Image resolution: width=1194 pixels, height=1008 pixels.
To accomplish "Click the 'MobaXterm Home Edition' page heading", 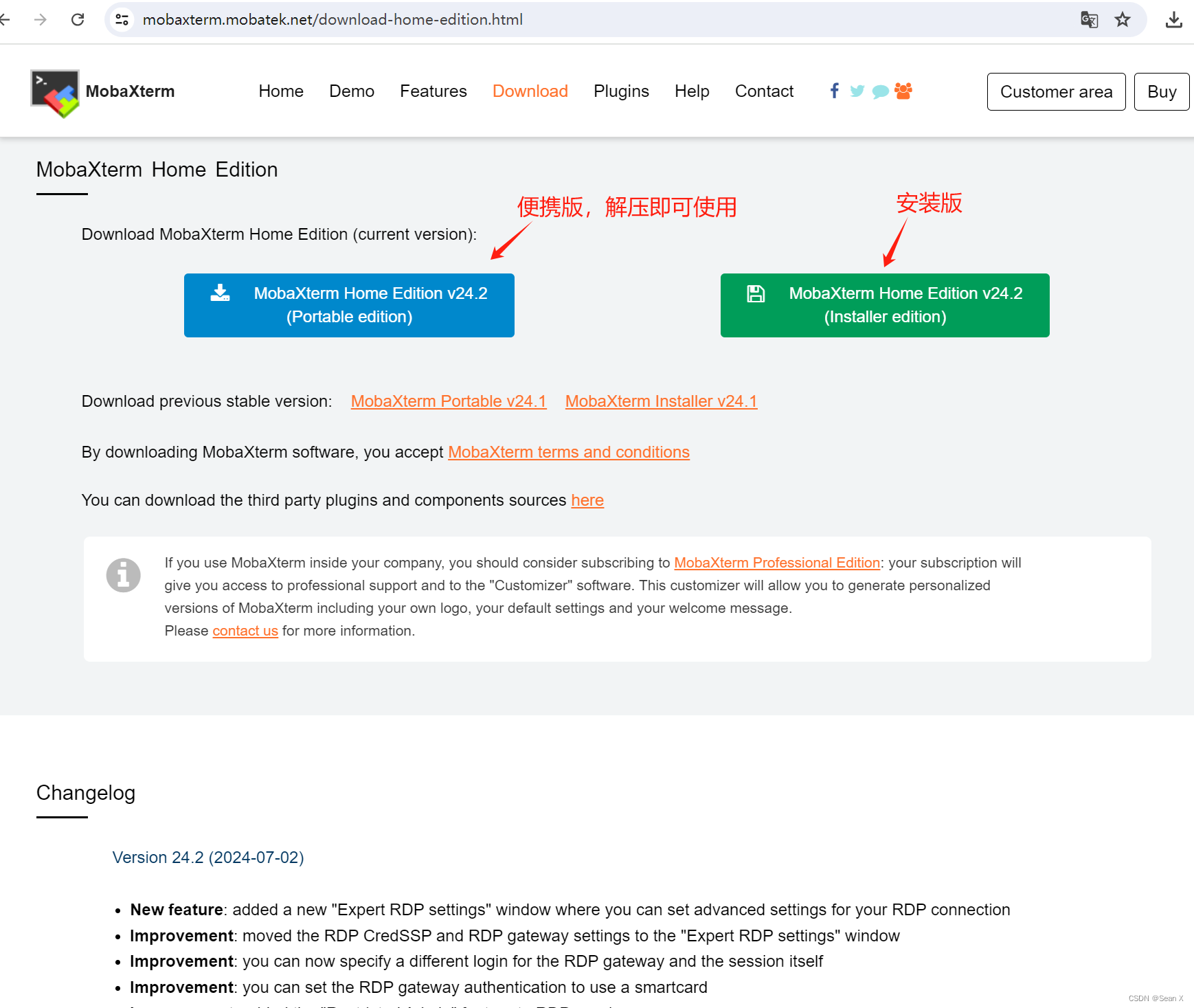I will pyautogui.click(x=157, y=170).
